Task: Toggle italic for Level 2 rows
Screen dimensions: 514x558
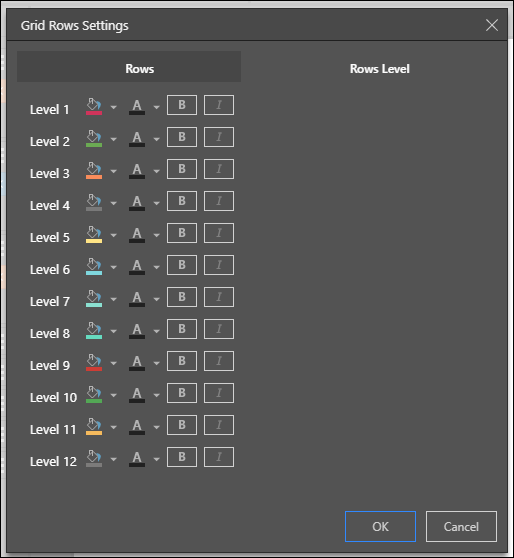Action: (219, 137)
